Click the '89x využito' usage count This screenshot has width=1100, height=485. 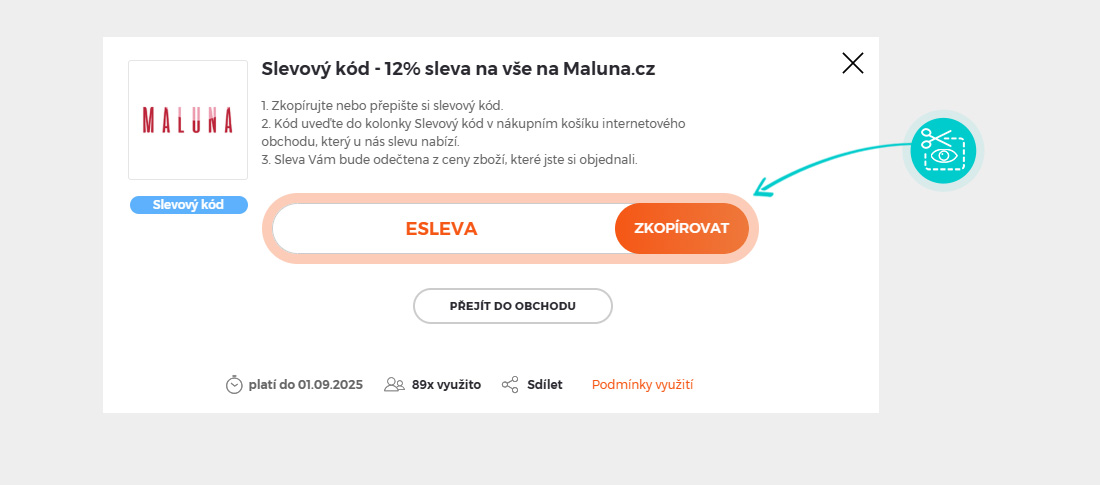click(x=446, y=385)
